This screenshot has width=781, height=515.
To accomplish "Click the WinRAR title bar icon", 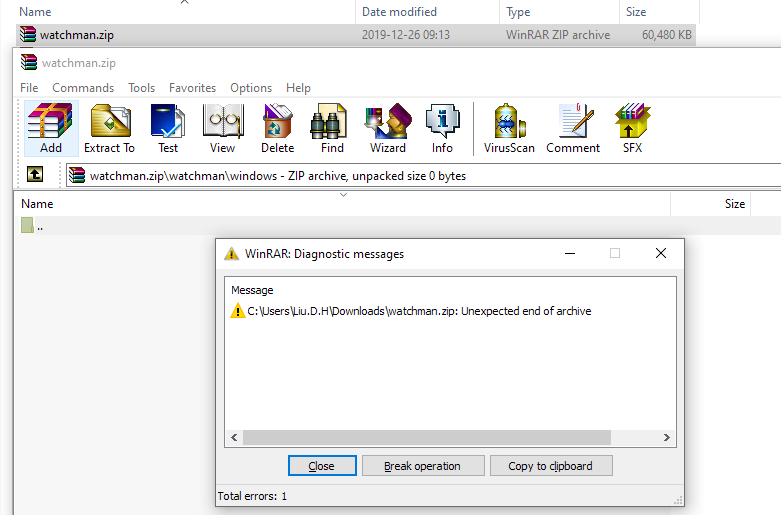I will coord(29,62).
